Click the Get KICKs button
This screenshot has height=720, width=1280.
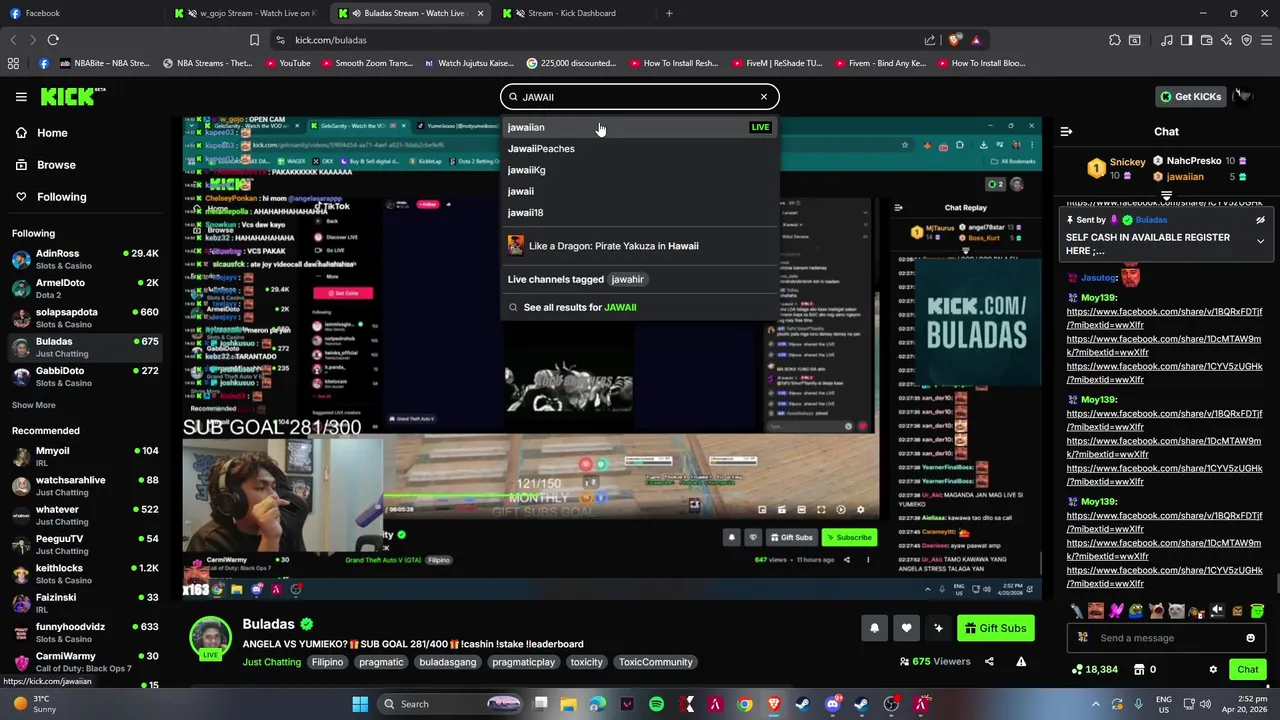pos(1190,96)
